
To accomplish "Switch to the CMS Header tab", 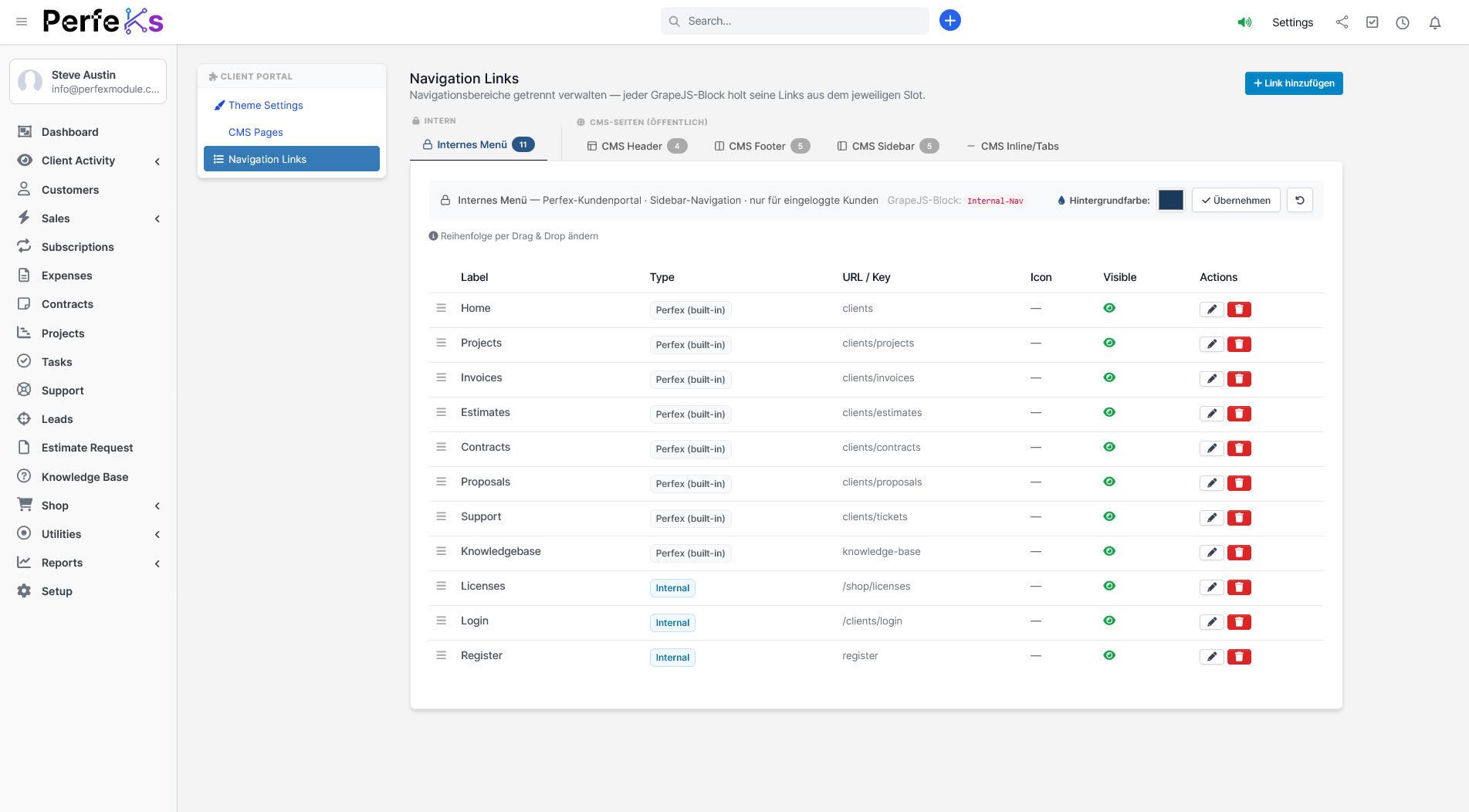I will [636, 146].
